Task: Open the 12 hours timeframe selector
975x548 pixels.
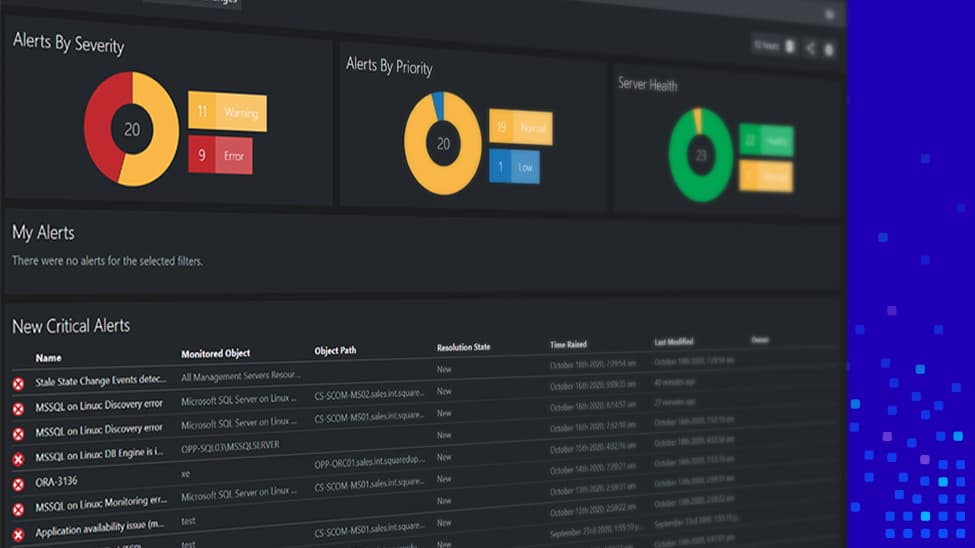Action: [x=767, y=45]
